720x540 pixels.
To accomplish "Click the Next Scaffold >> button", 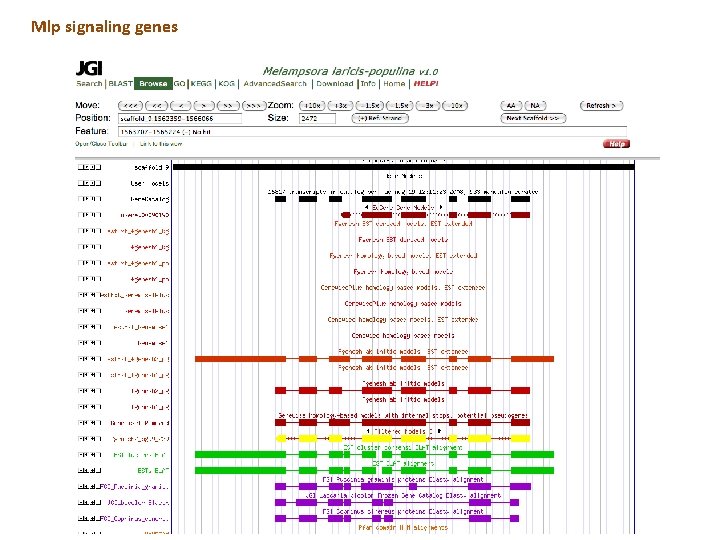I will click(x=533, y=118).
